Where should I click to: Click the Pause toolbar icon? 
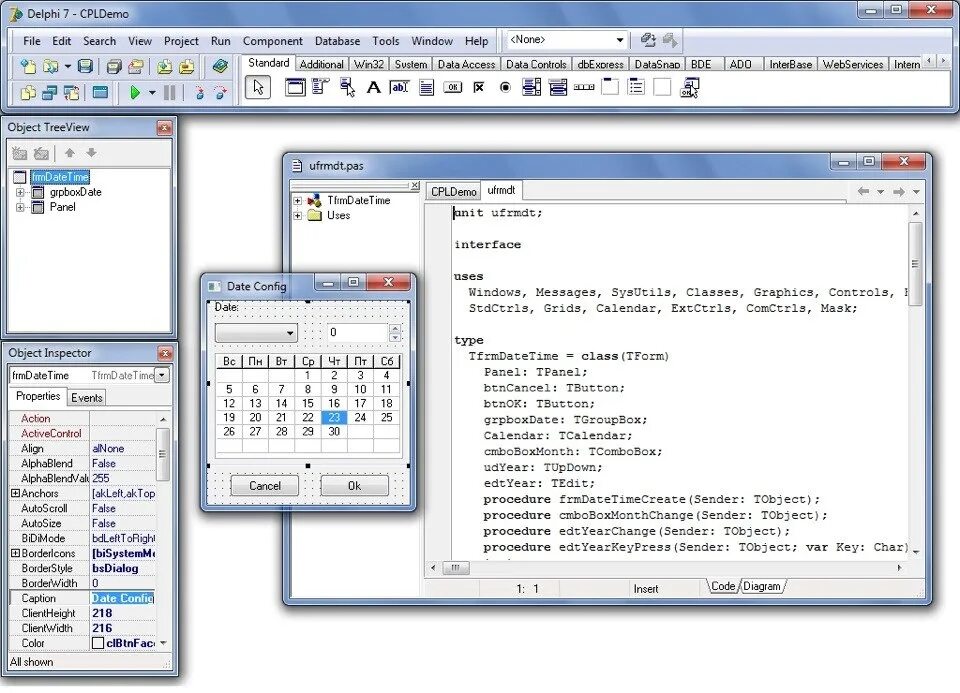170,93
